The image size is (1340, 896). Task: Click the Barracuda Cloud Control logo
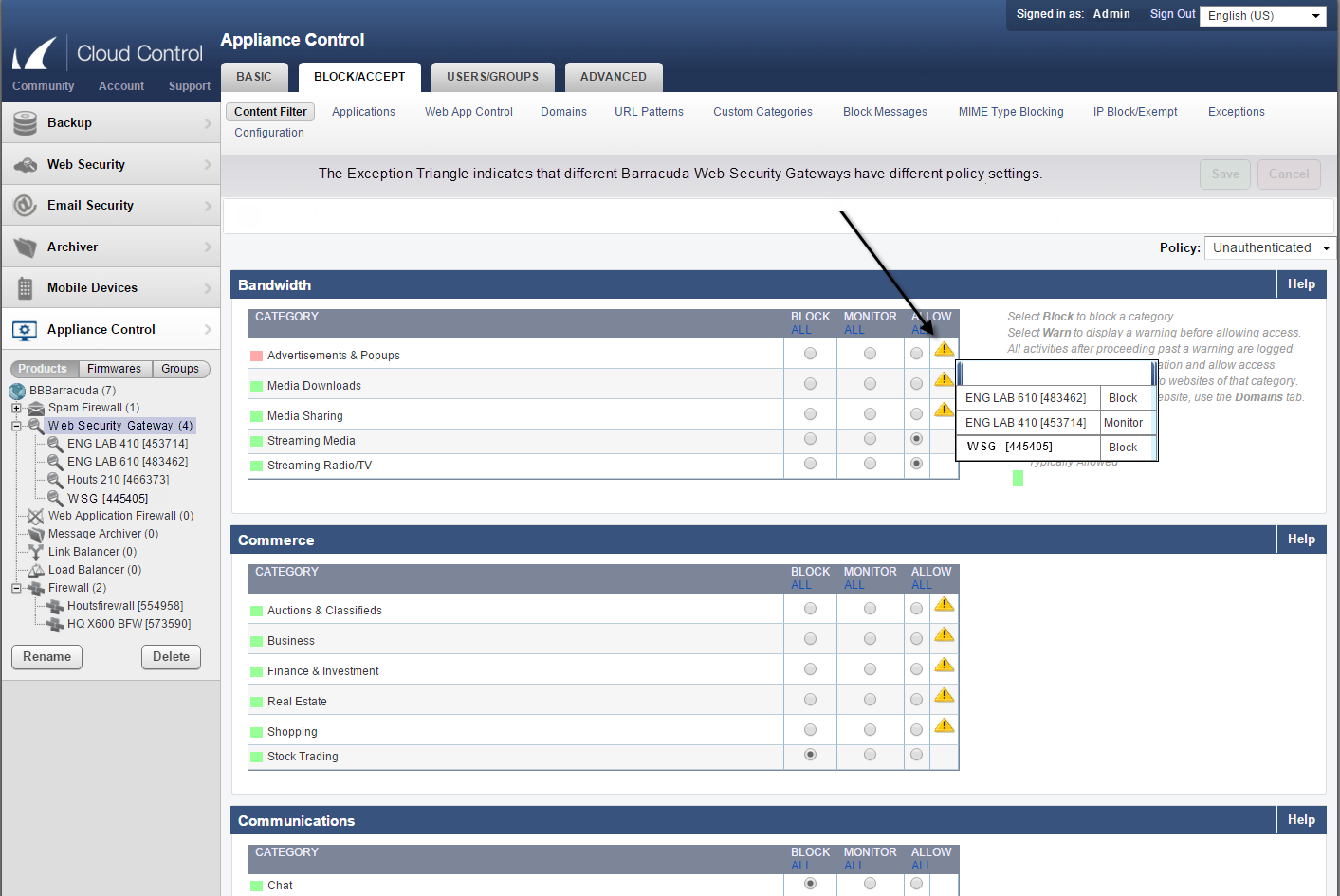pos(108,53)
